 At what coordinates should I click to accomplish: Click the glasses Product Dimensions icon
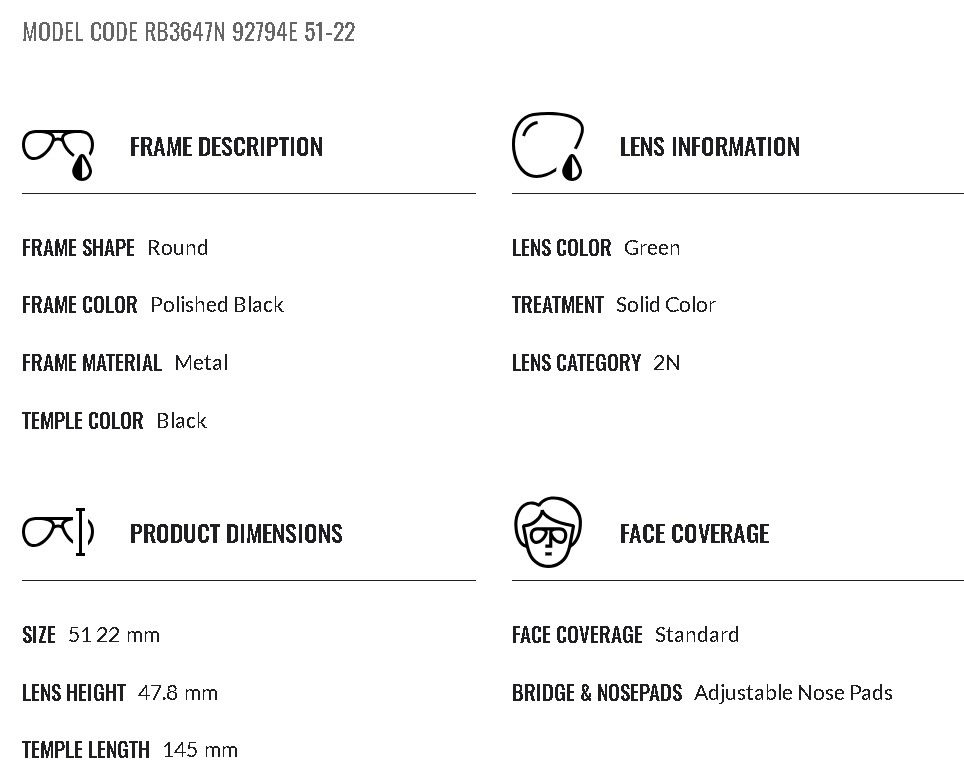coord(58,532)
